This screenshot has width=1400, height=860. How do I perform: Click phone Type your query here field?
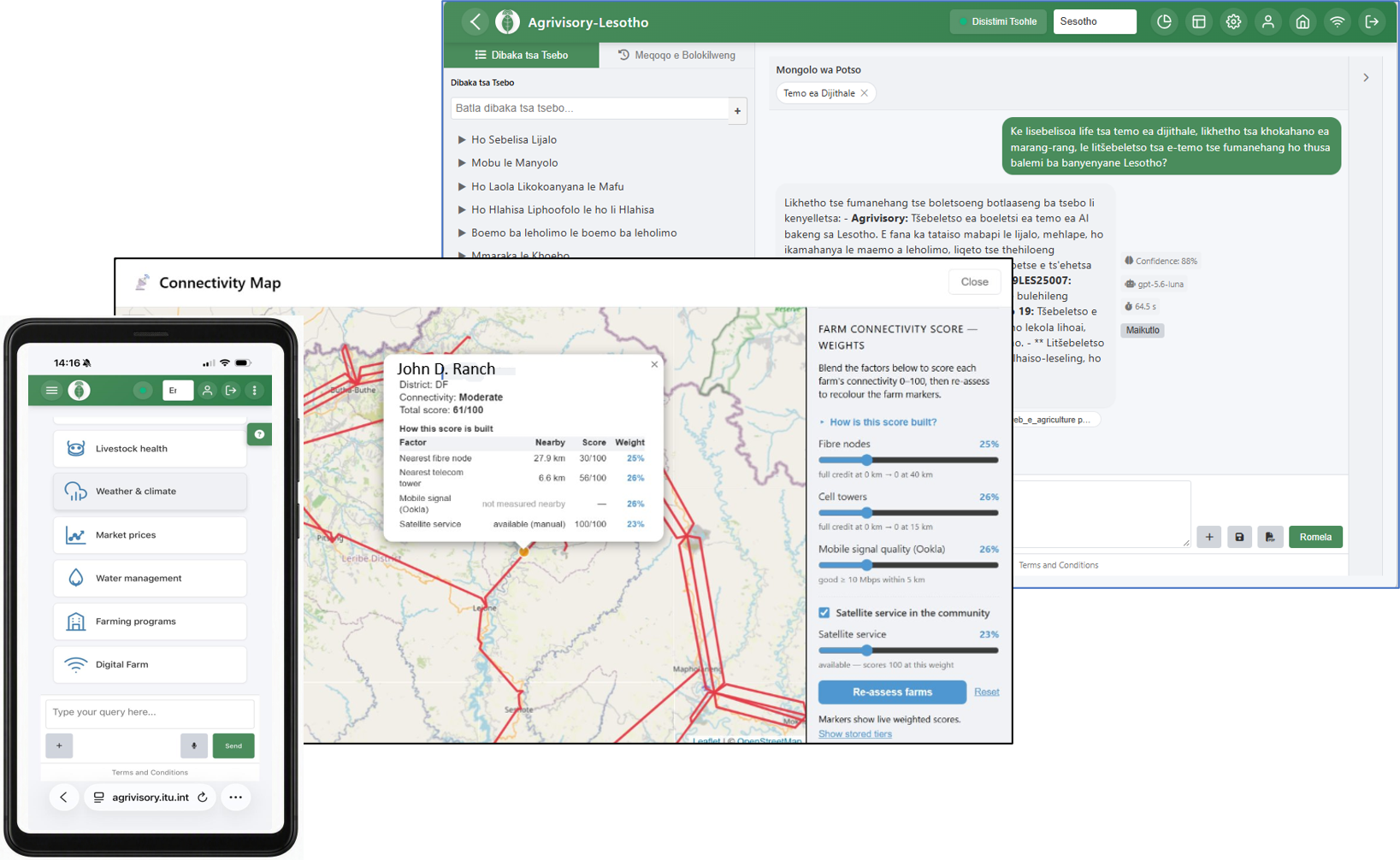tap(150, 712)
